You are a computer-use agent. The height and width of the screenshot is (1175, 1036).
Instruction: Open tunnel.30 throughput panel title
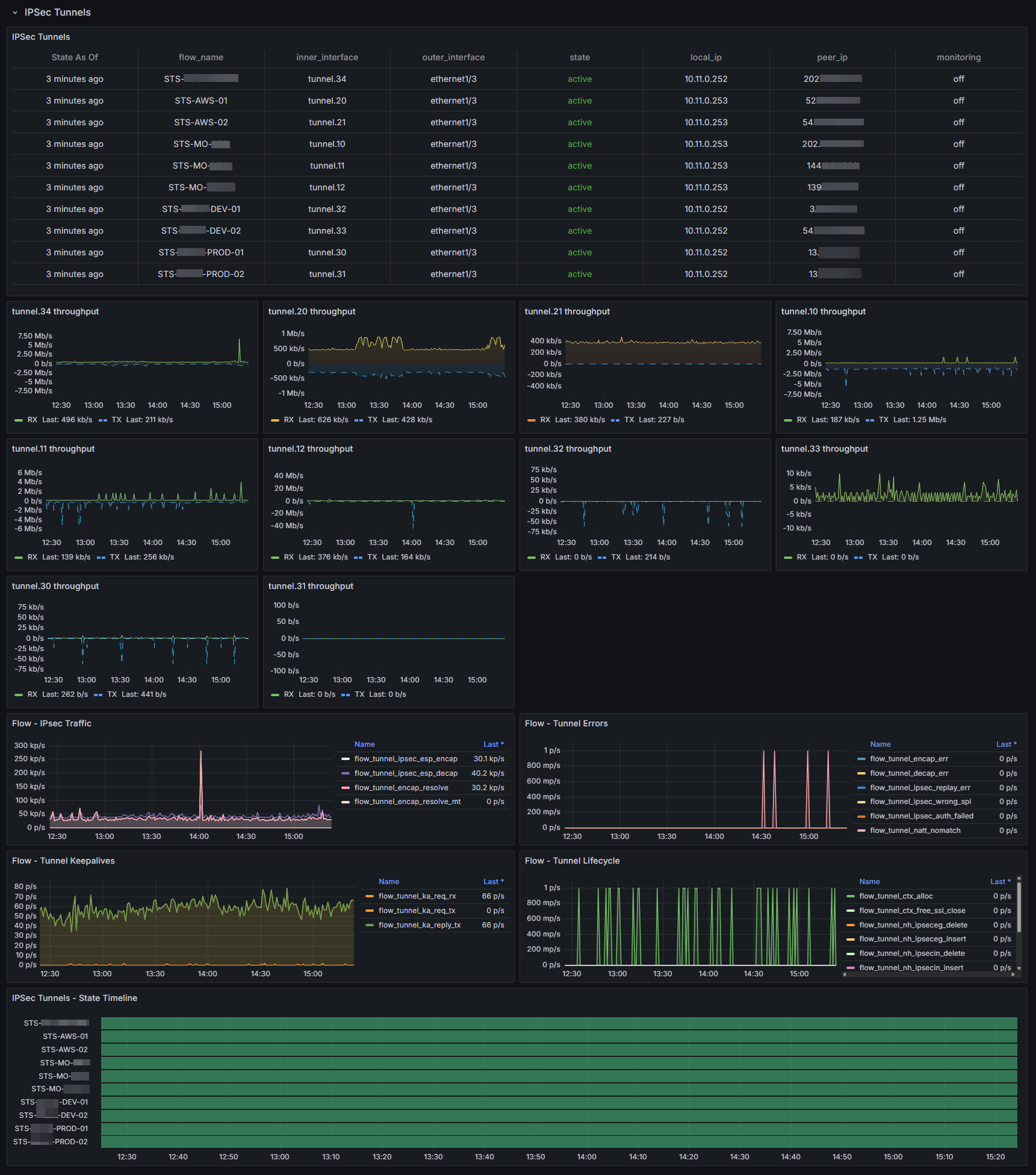pos(55,586)
